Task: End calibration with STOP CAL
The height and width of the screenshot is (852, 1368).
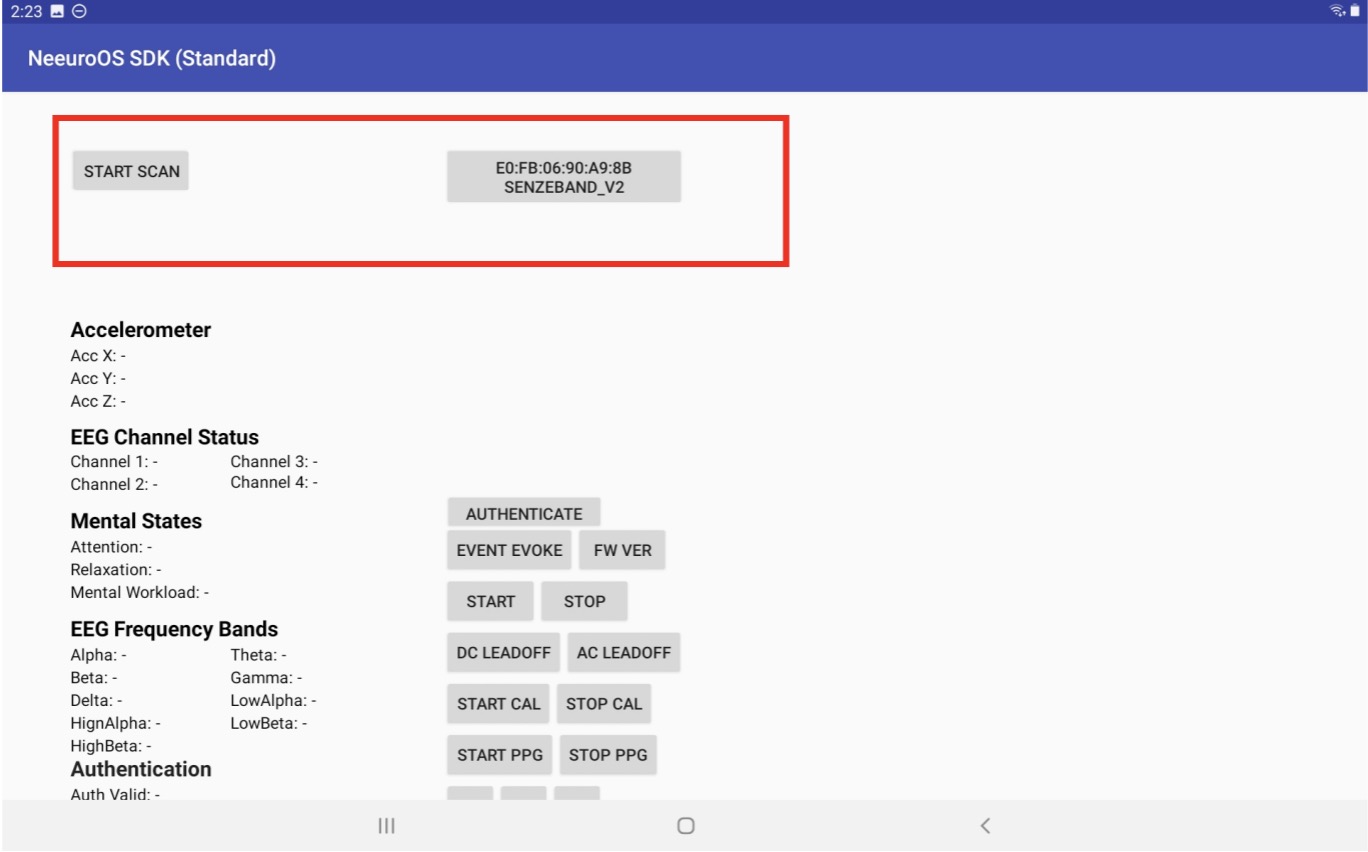Action: [x=604, y=703]
